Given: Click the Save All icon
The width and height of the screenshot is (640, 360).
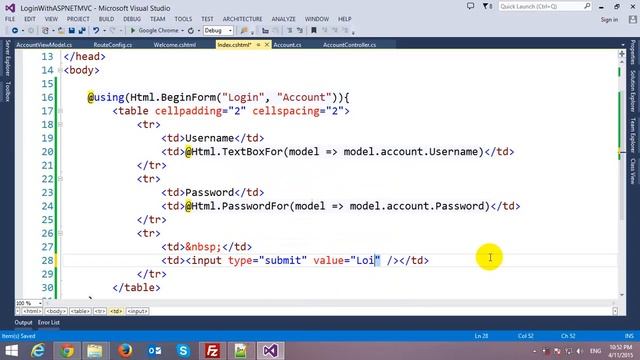Looking at the screenshot, I should pos(82,31).
